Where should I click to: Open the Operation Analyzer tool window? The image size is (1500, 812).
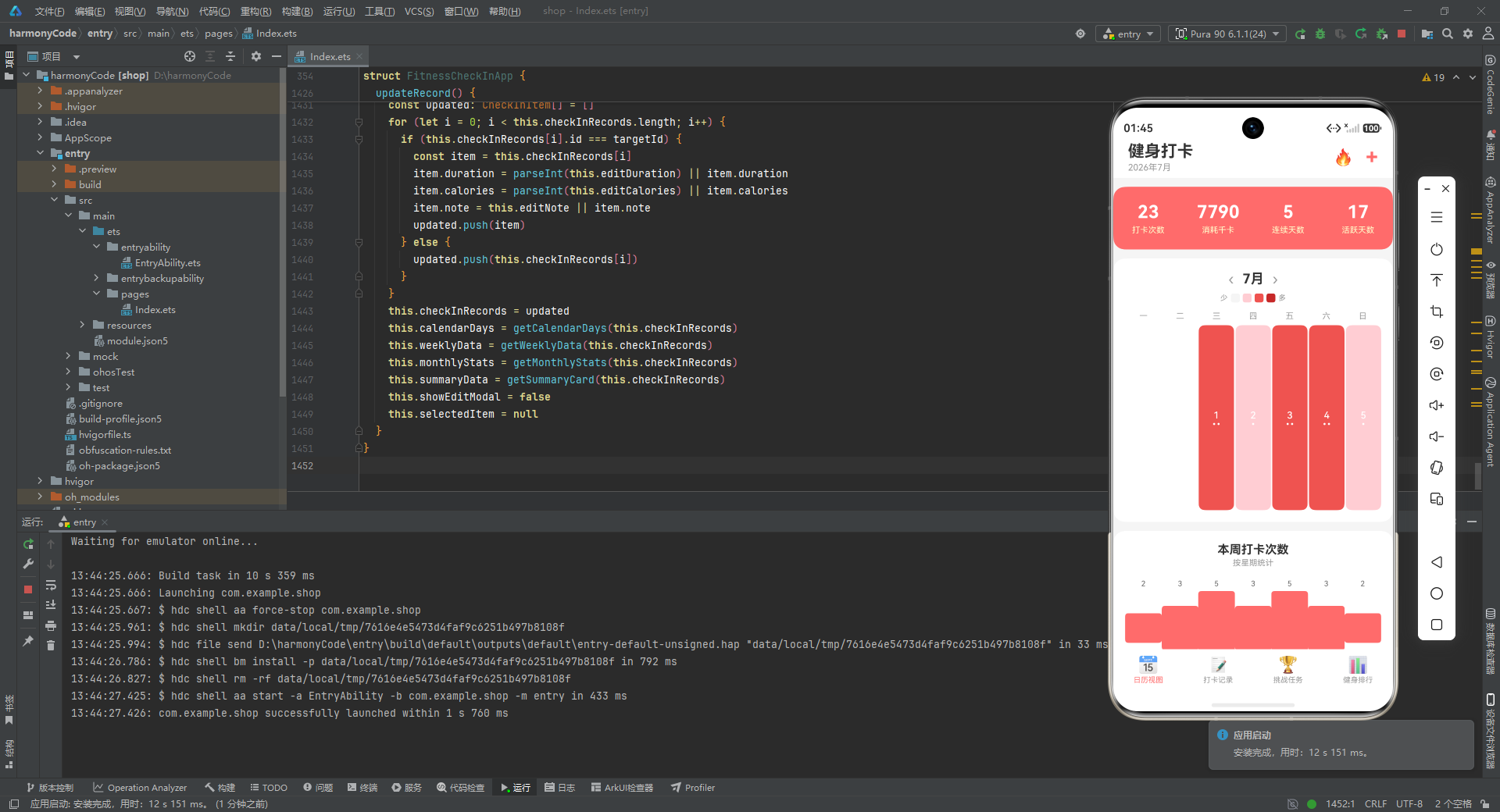pyautogui.click(x=140, y=788)
